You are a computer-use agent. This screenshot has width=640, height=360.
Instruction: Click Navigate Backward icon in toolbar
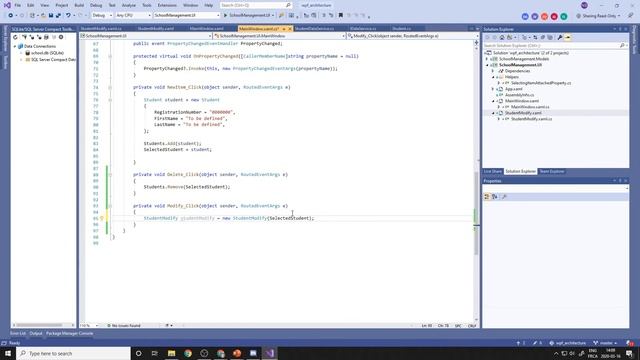pos(11,16)
